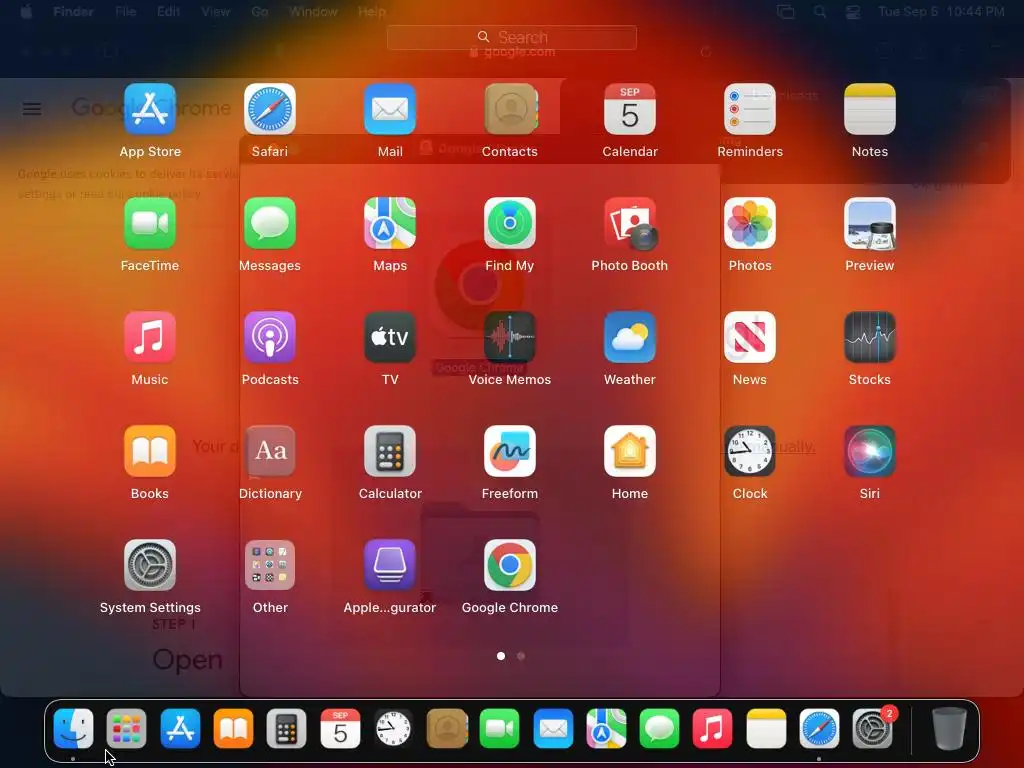Screen dimensions: 1024x768
Task: Open Finder from the Dock
Action: click(x=73, y=728)
